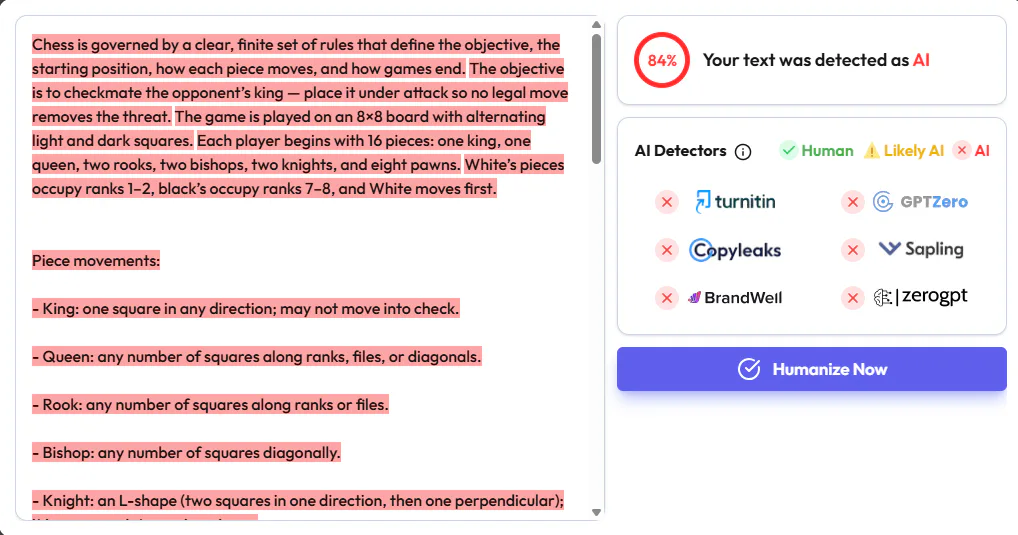Screen dimensions: 1018x535
Task: Click the red X beside Sapling
Action: [x=853, y=250]
